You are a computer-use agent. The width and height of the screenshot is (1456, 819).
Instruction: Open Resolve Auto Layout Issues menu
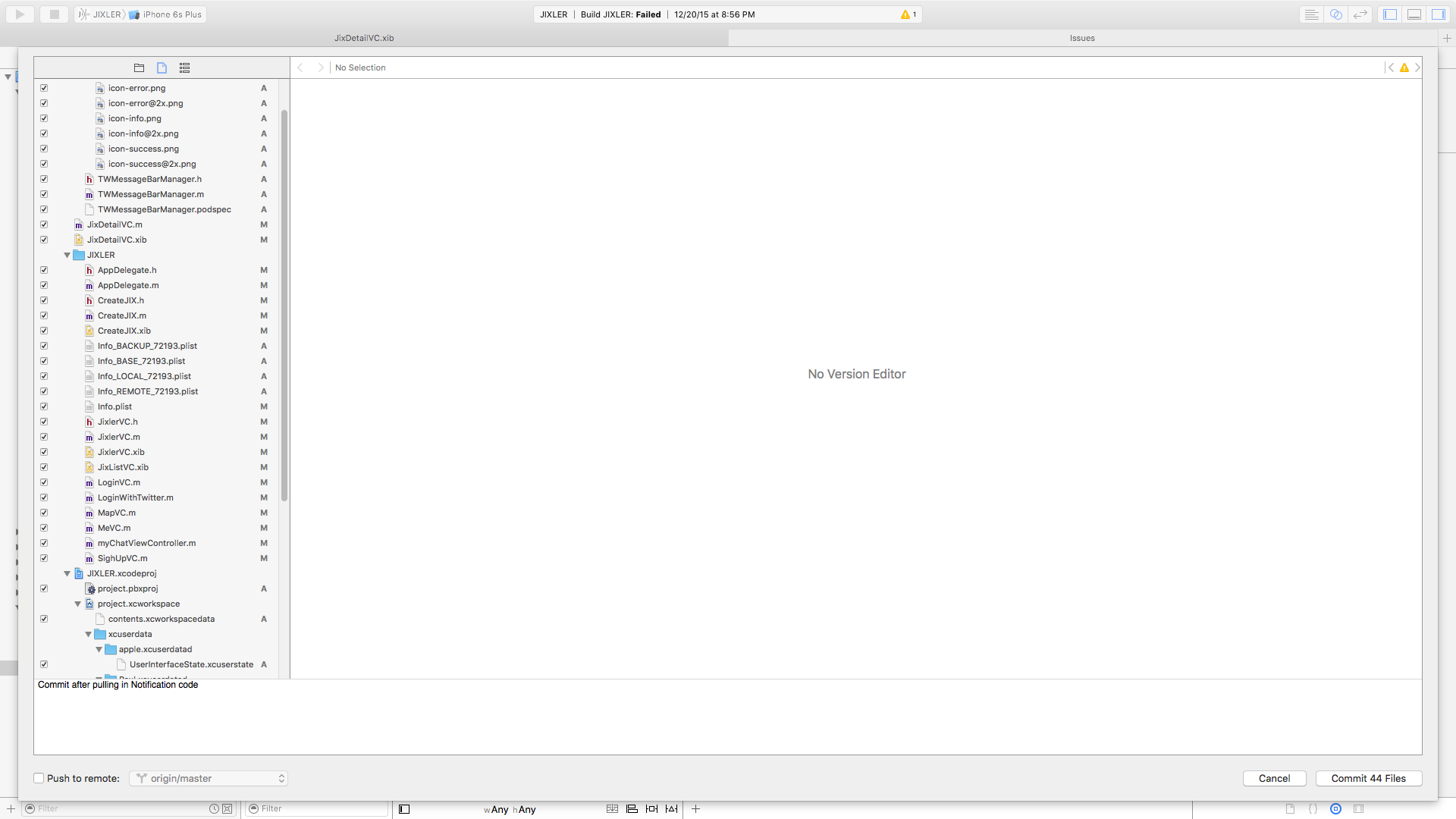click(x=671, y=809)
